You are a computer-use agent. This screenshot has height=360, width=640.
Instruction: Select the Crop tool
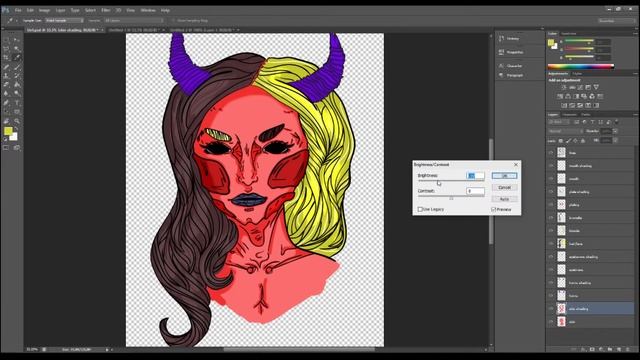pyautogui.click(x=6, y=58)
